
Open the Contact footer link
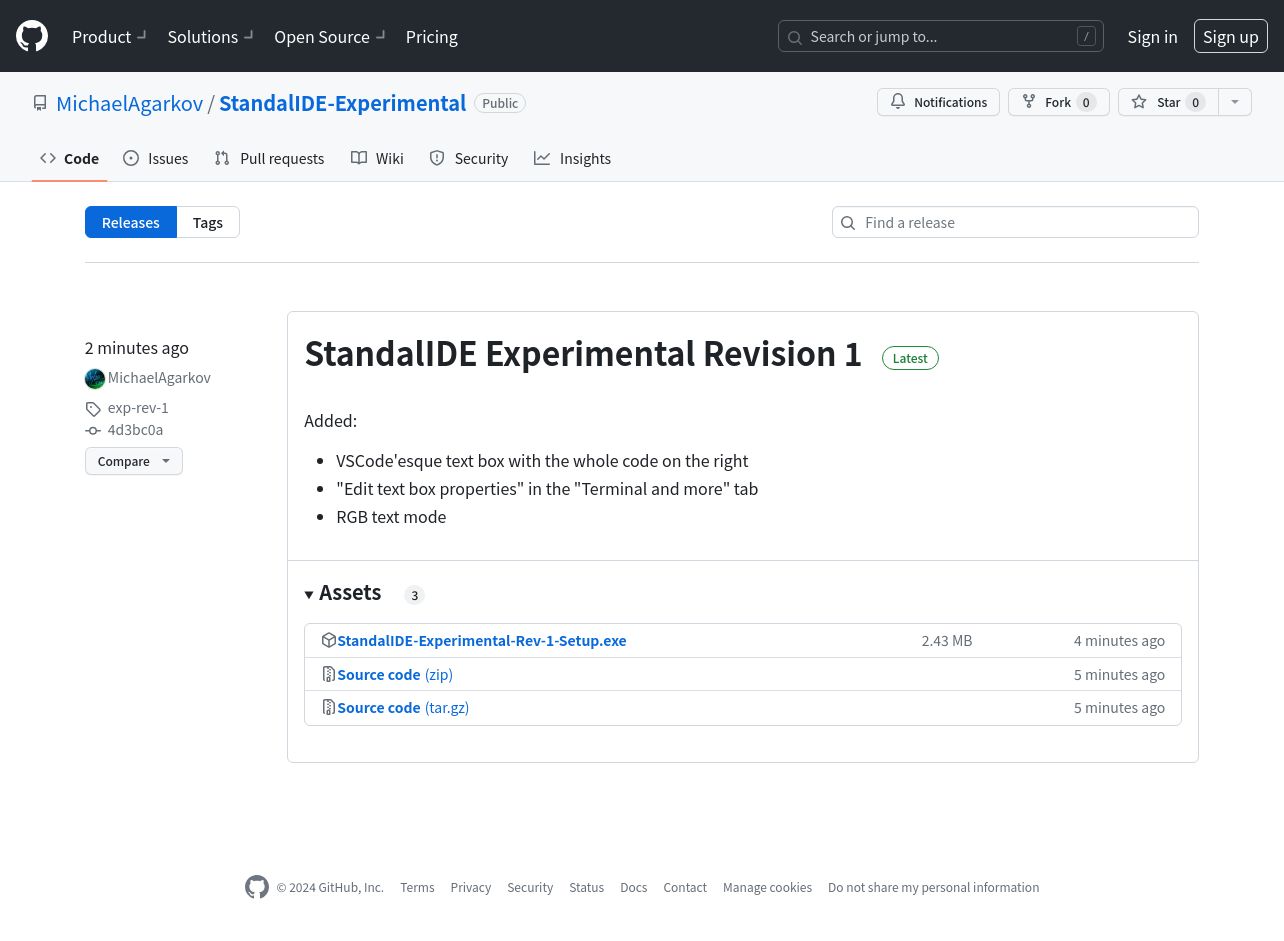[x=685, y=887]
